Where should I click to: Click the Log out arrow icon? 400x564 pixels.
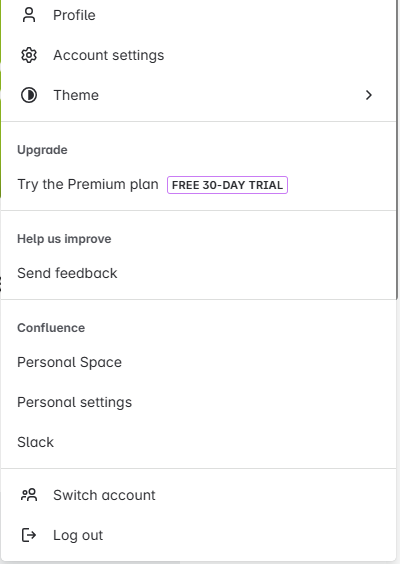29,535
